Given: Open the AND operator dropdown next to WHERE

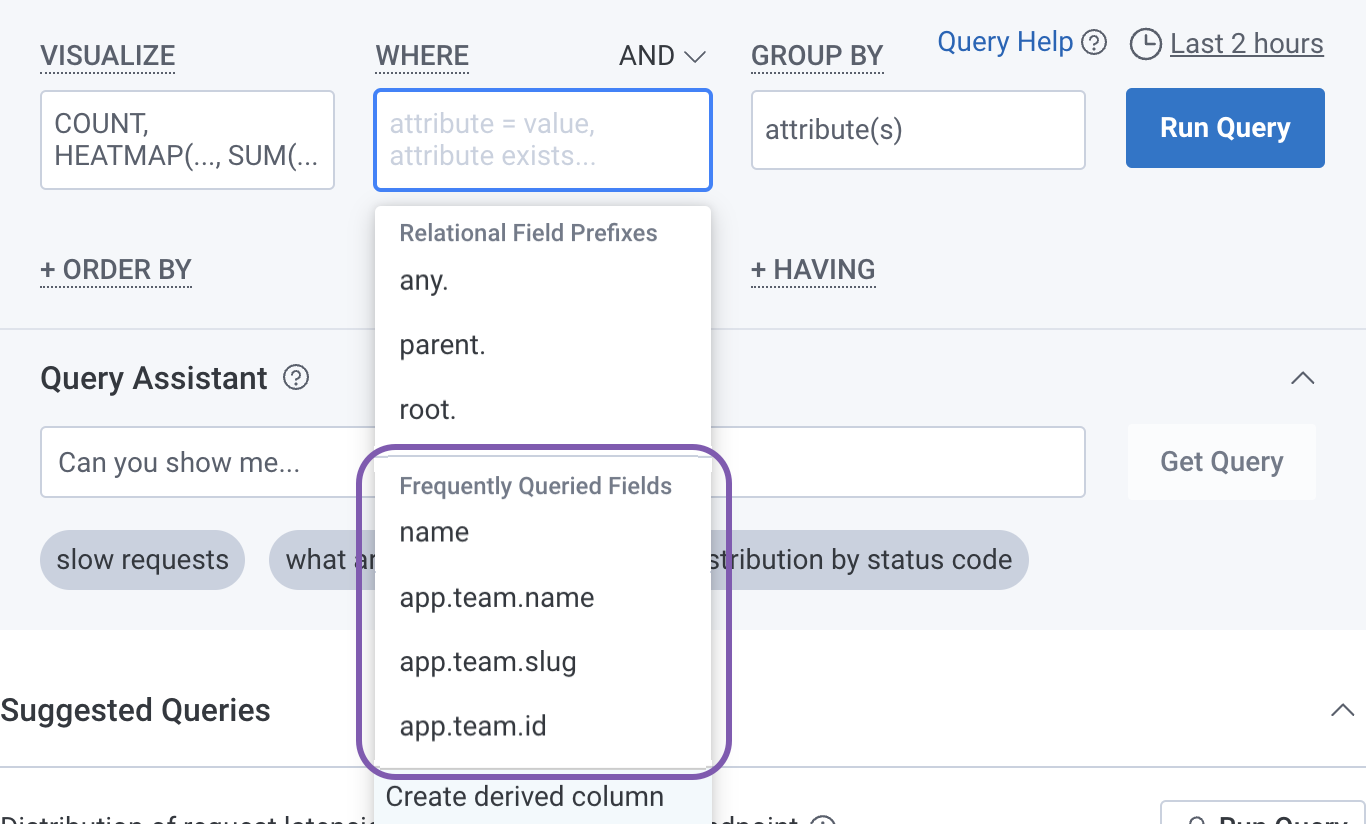Looking at the screenshot, I should coord(662,56).
